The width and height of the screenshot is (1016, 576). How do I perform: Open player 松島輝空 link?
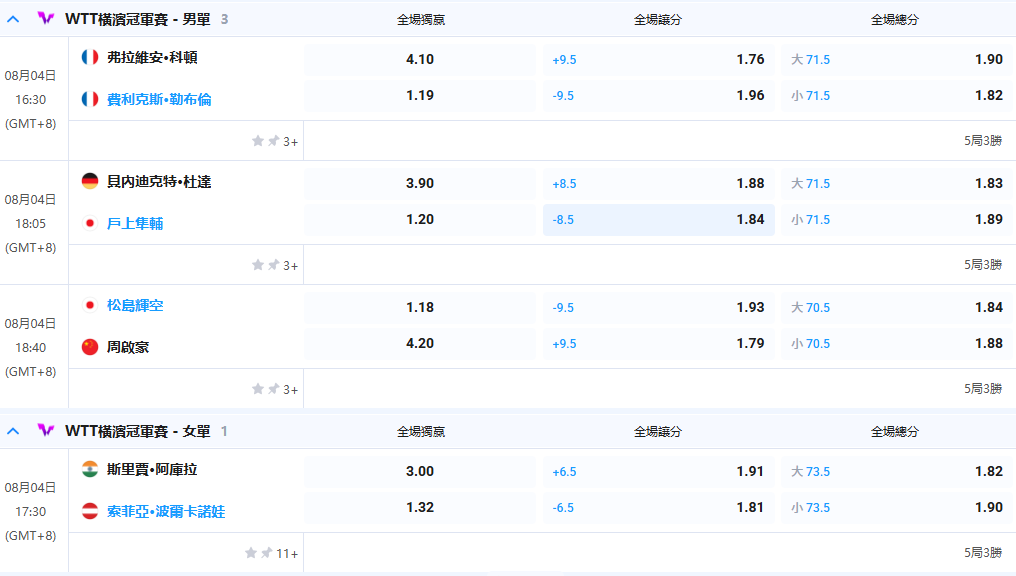click(135, 305)
